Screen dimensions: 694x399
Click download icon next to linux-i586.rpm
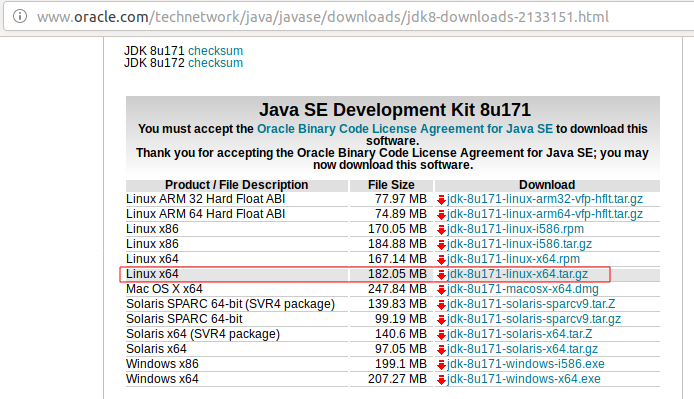pos(441,230)
